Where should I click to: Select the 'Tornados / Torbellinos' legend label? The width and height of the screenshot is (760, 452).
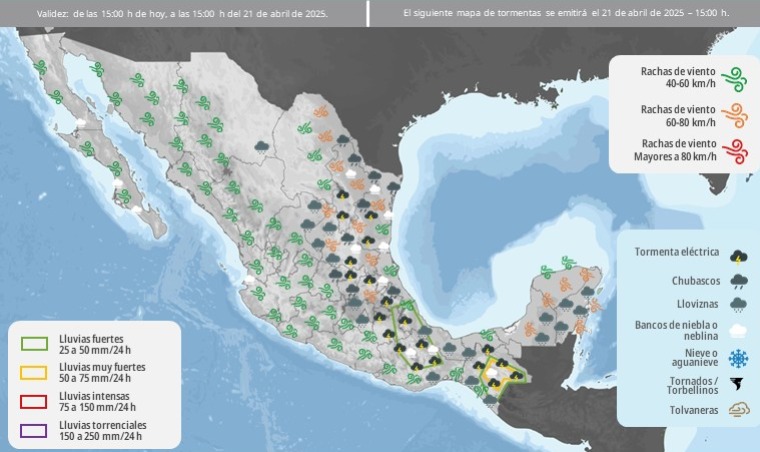(693, 386)
